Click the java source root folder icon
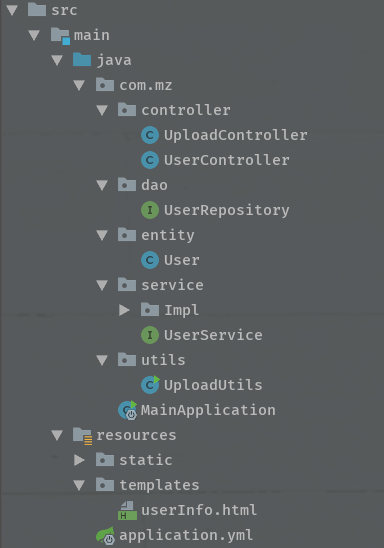 (x=82, y=60)
